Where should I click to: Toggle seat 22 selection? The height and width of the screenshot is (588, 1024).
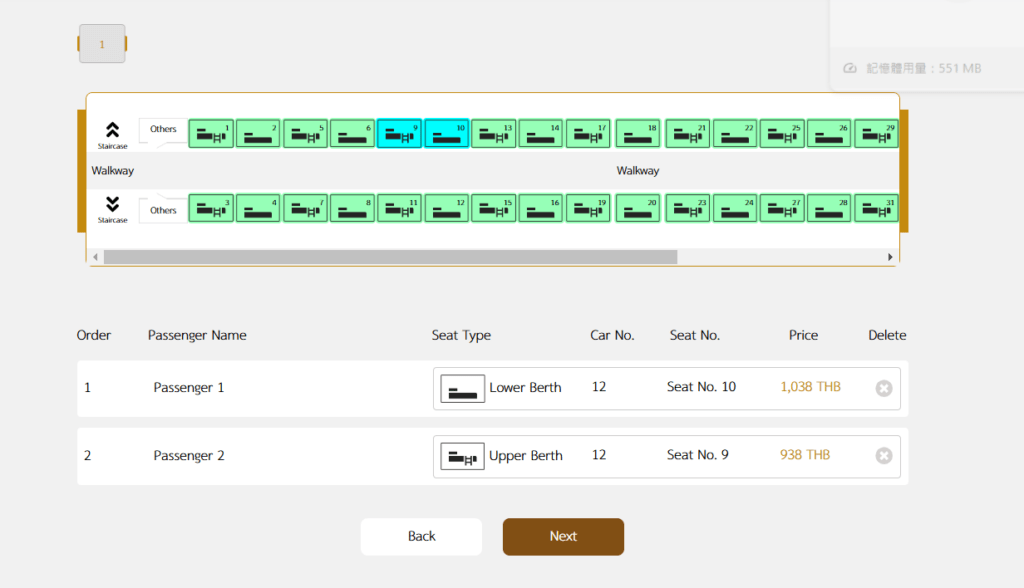coord(735,134)
